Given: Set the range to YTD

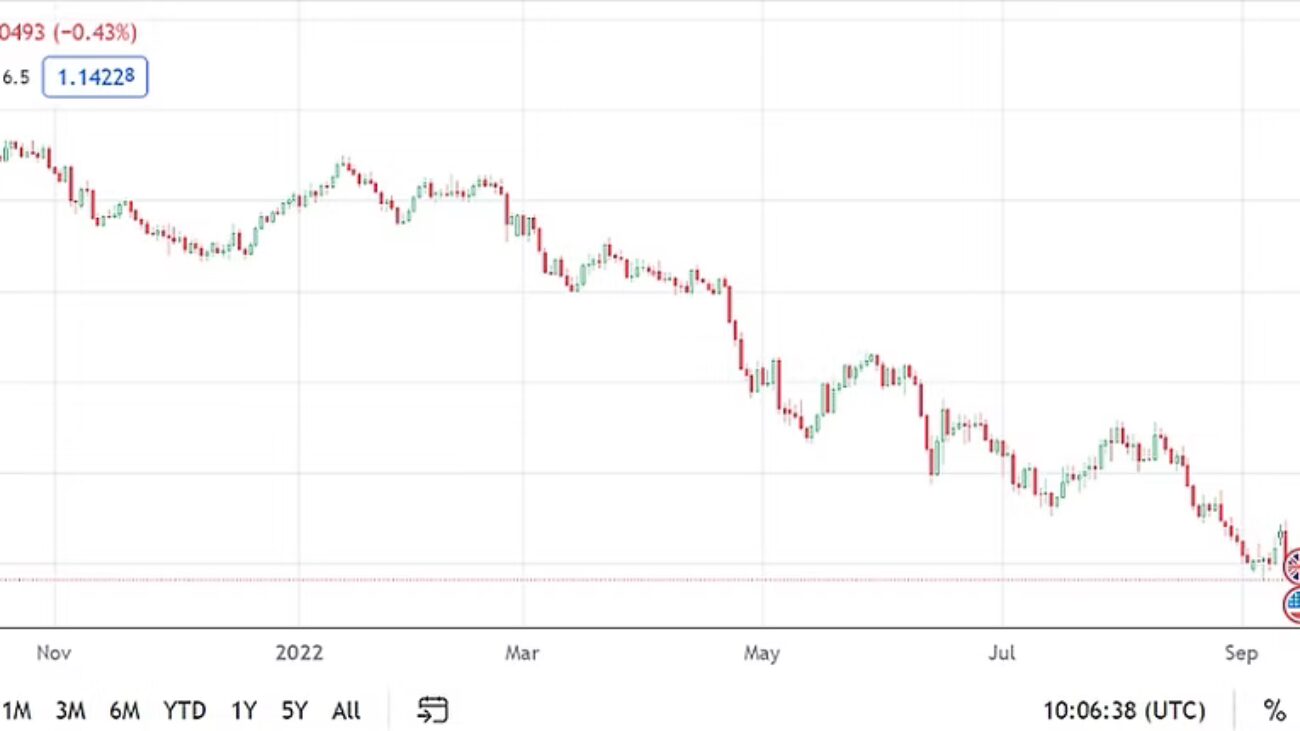Looking at the screenshot, I should point(184,711).
